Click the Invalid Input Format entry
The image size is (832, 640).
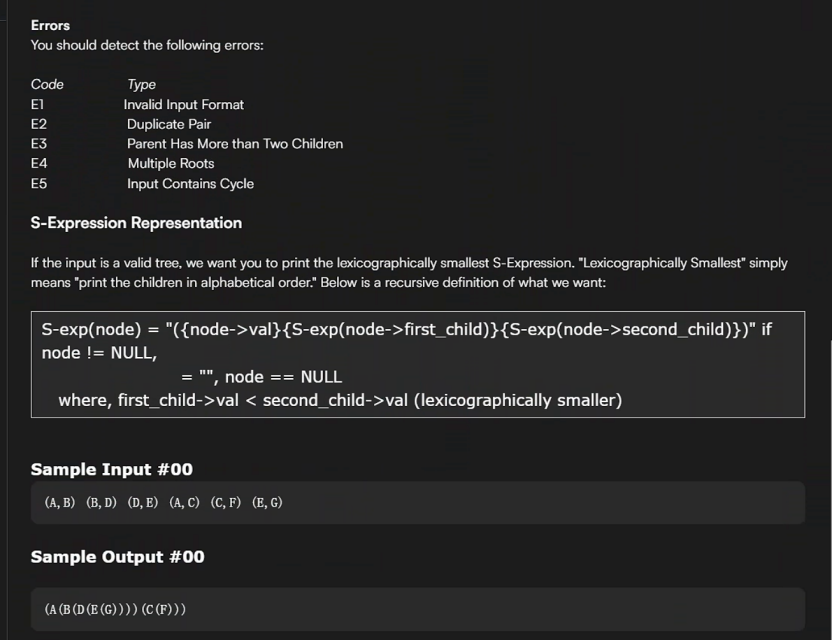184,104
